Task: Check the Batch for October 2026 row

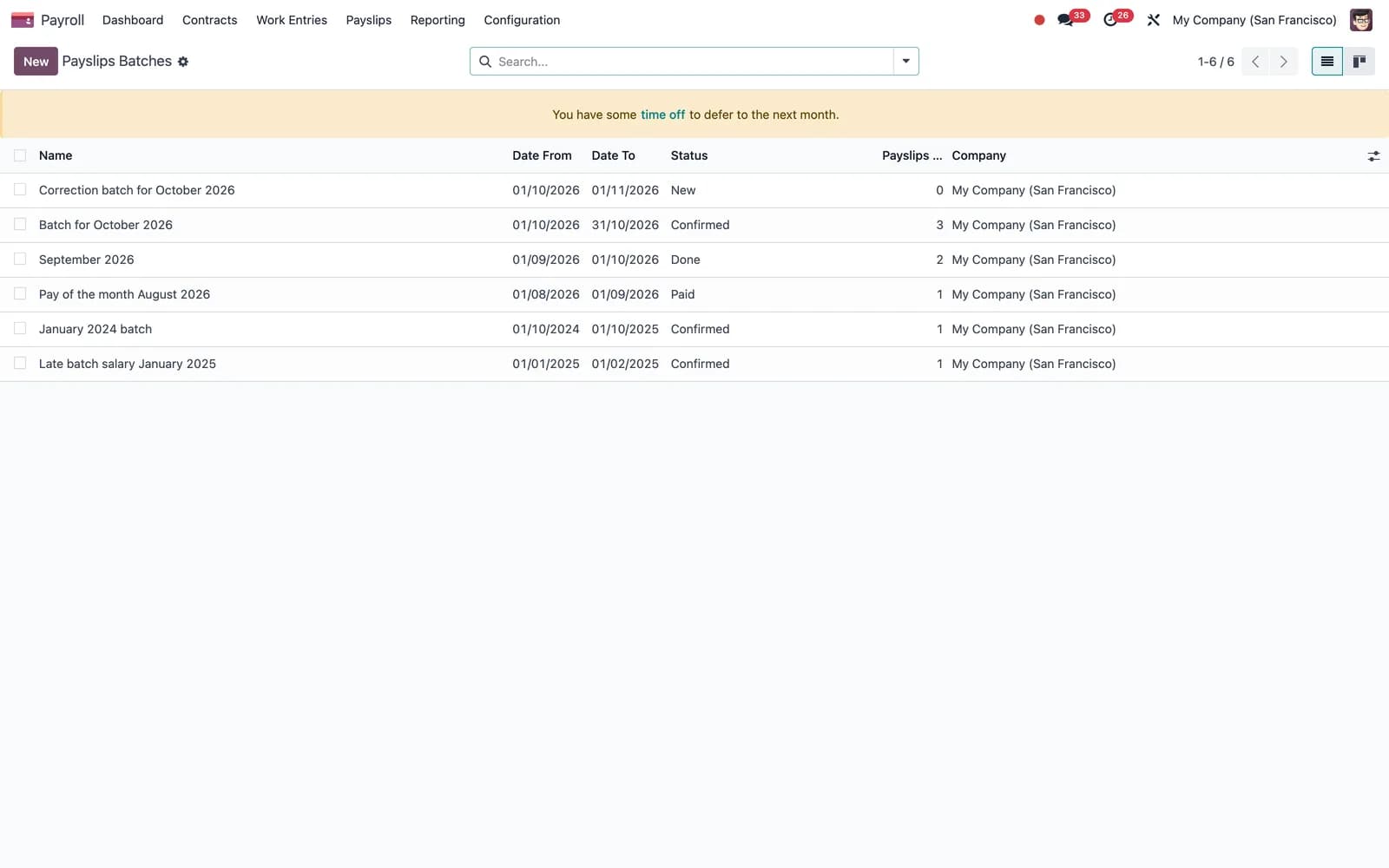Action: 20,225
